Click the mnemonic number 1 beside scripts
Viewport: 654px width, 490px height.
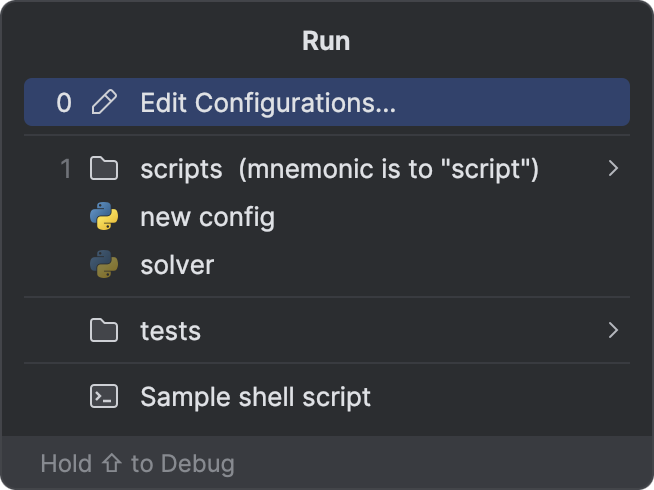pyautogui.click(x=66, y=169)
